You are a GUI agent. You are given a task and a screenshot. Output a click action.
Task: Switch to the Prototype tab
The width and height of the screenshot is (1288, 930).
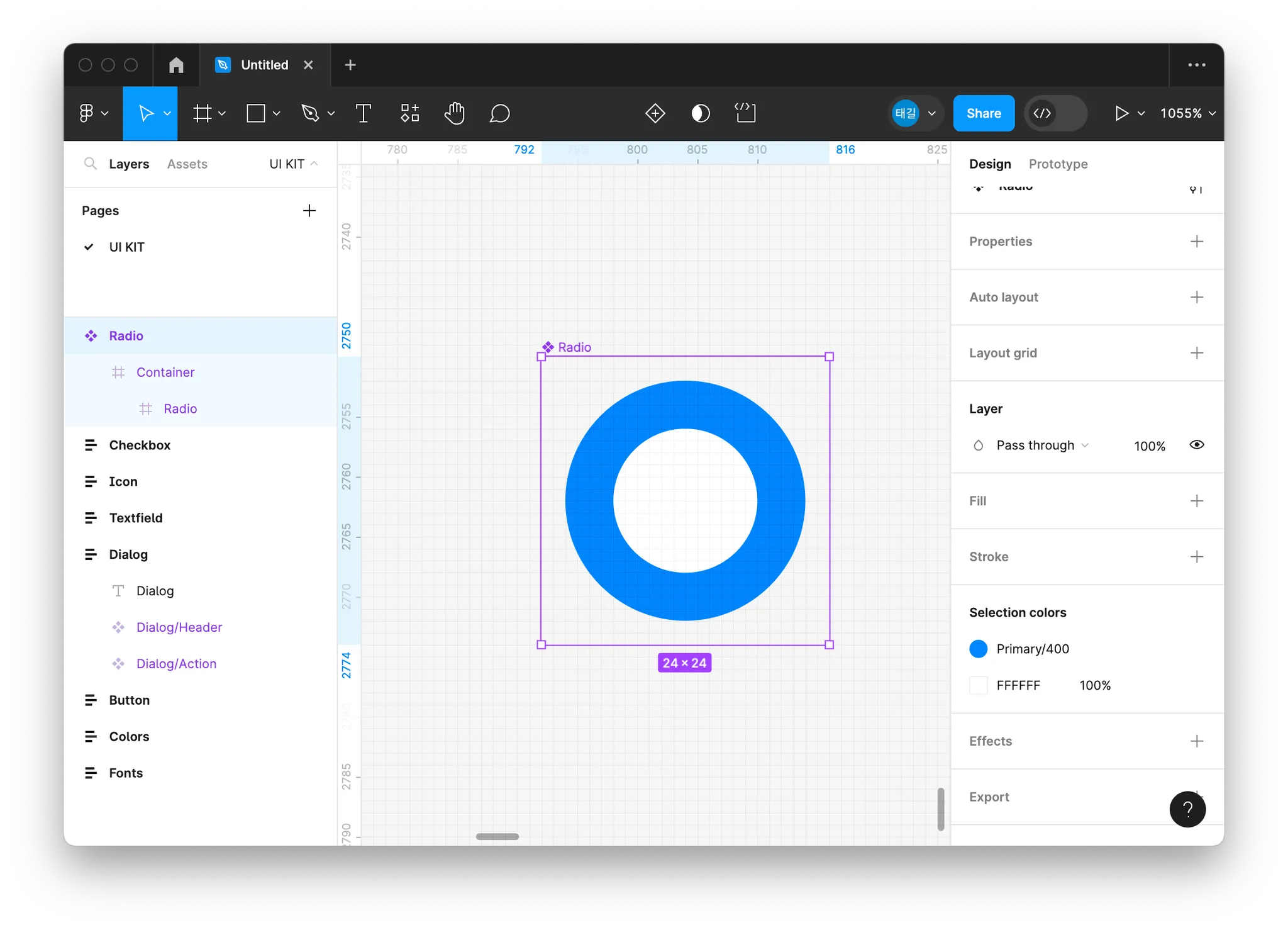click(1058, 164)
